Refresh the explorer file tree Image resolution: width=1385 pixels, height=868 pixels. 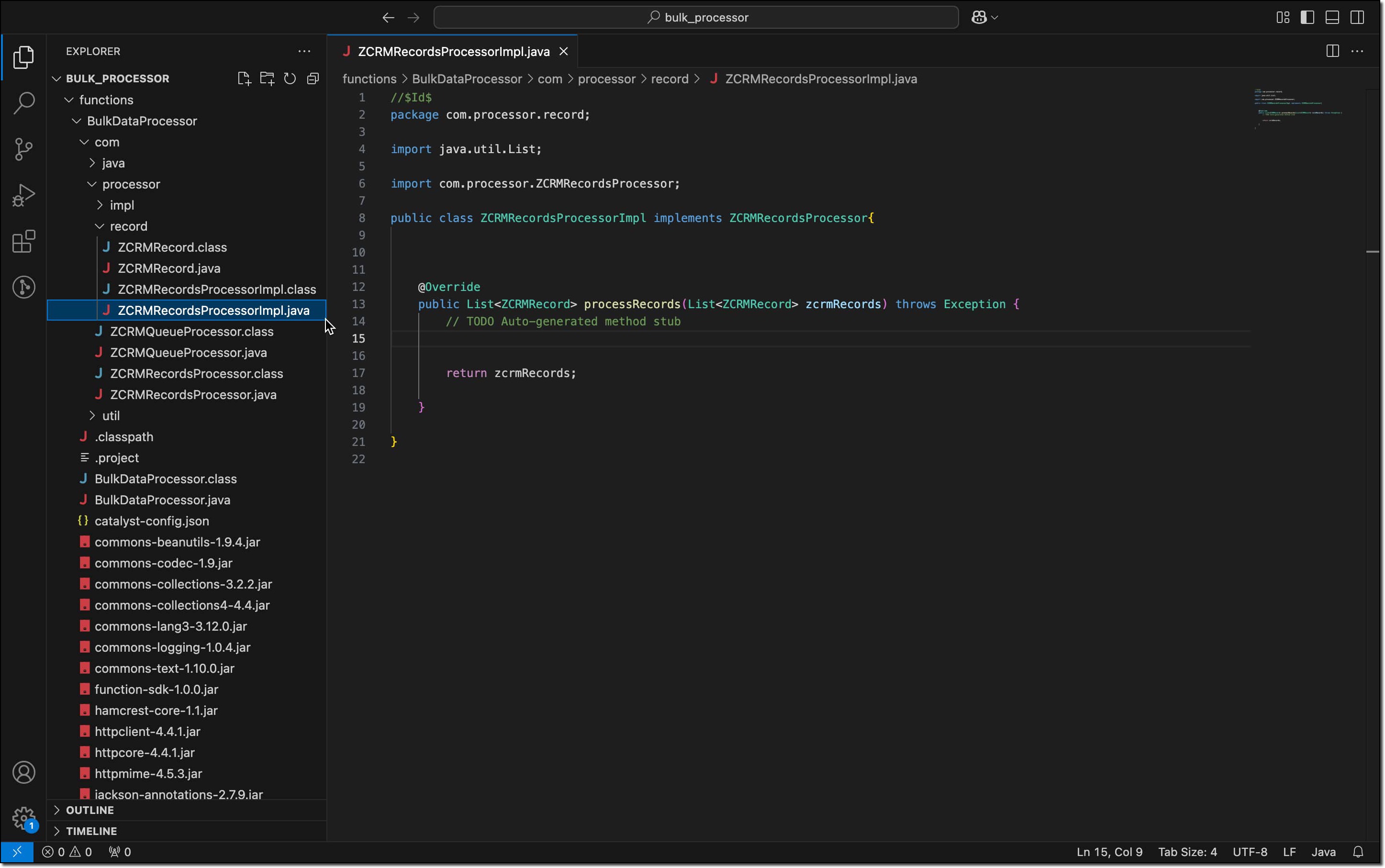(290, 78)
